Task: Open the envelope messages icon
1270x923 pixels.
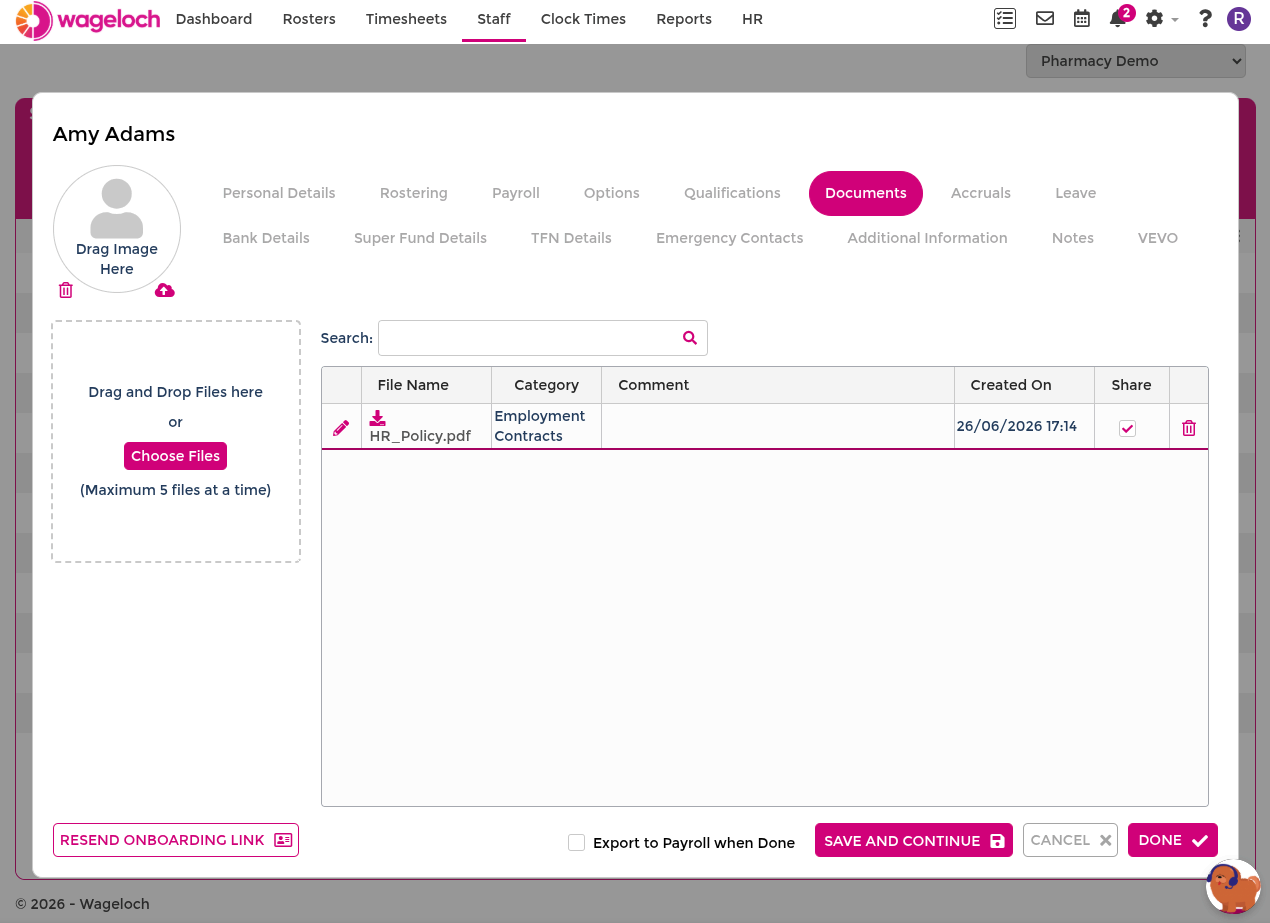Action: pyautogui.click(x=1045, y=18)
